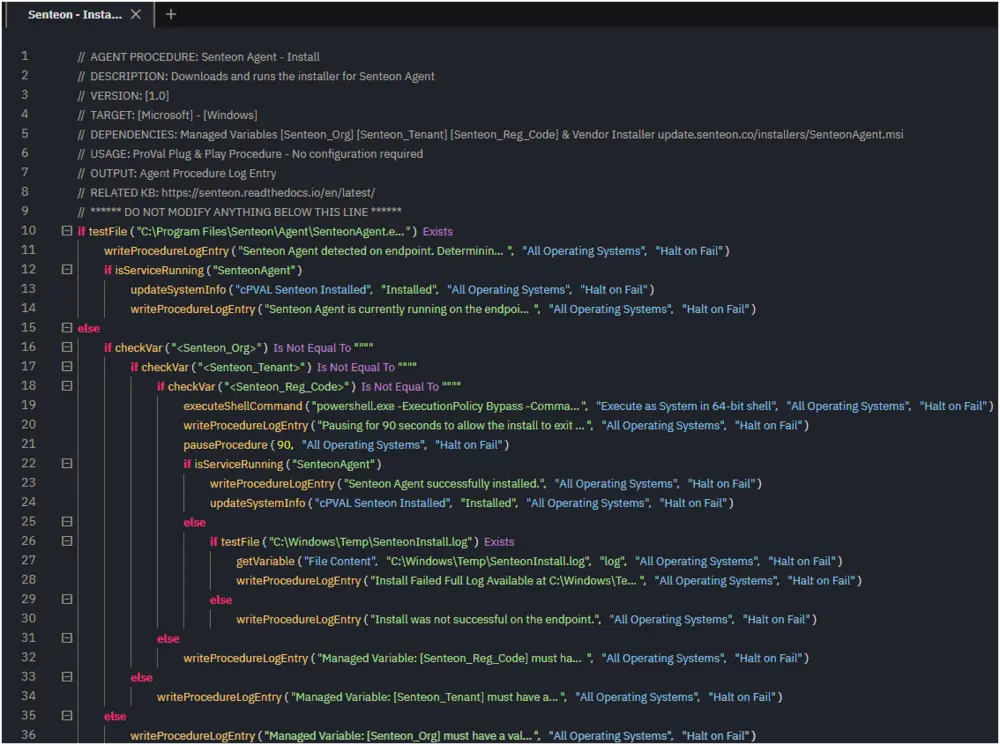
Task: Click the TARGET: [Microsoft] - [Windows] comment
Action: tap(167, 115)
